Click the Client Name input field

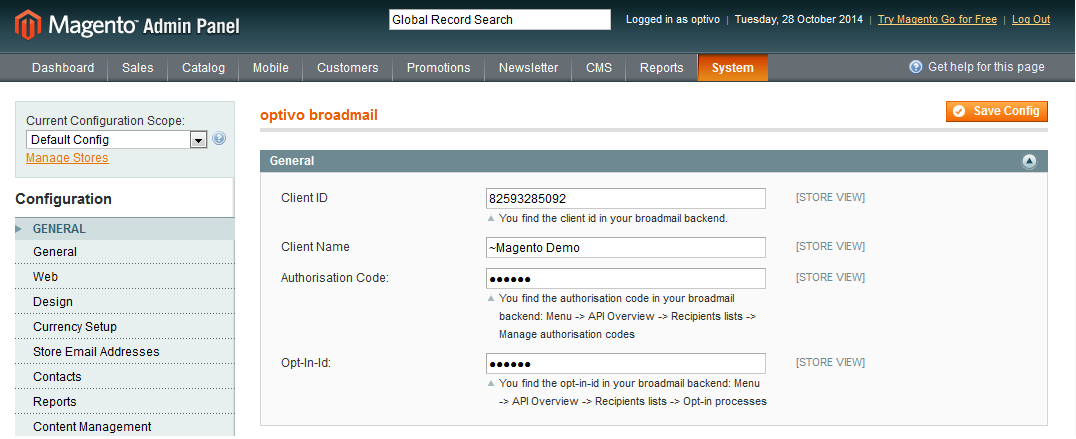(626, 248)
